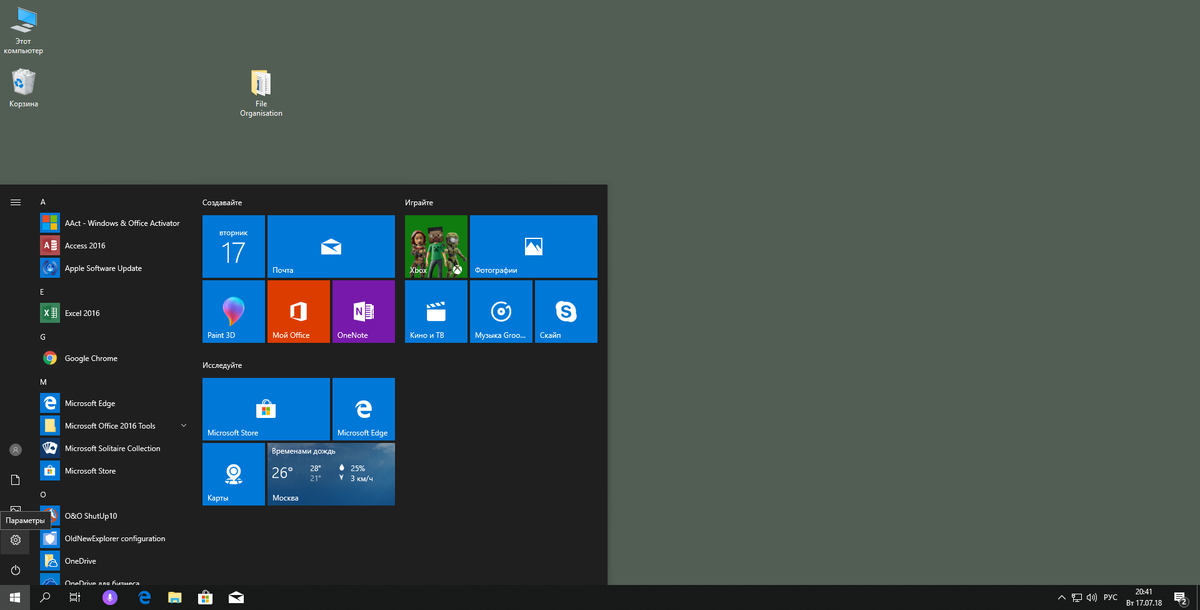Image resolution: width=1200 pixels, height=610 pixels.
Task: Open the calendar tile showing вторник 17
Action: tap(233, 246)
